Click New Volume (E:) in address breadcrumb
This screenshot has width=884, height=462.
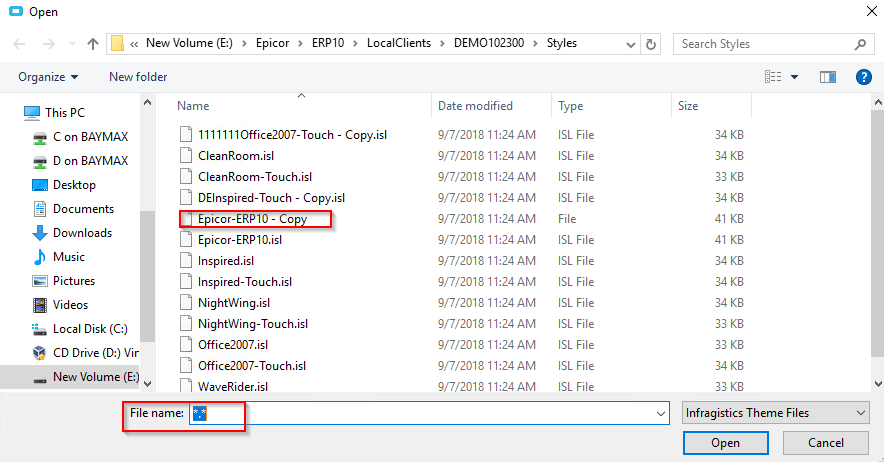[x=189, y=43]
